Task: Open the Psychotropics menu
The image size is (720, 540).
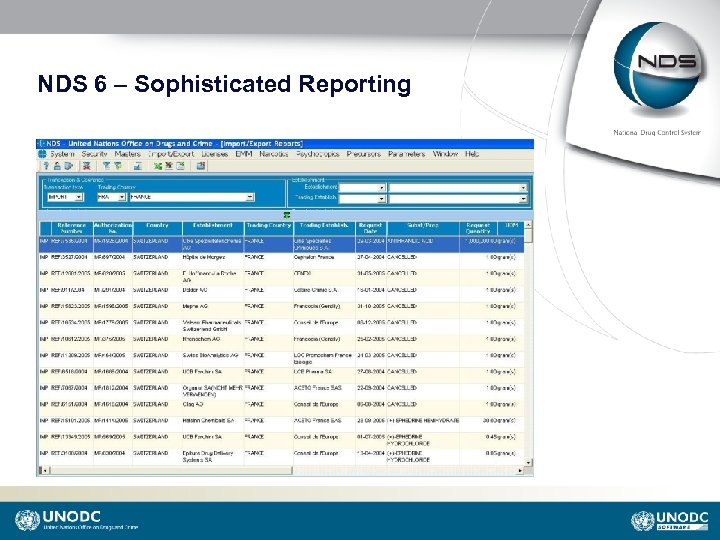Action: click(x=318, y=154)
